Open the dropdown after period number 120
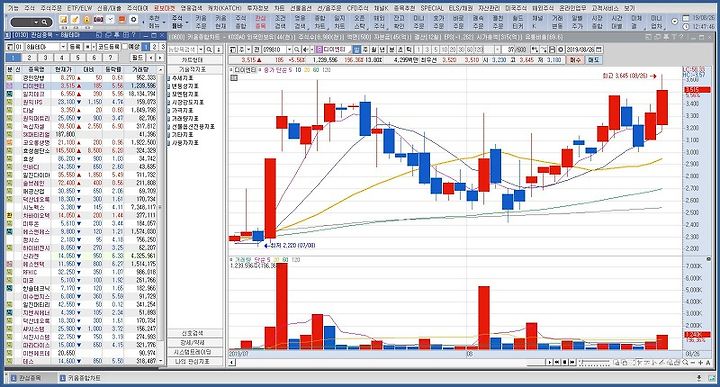The image size is (720, 387). click(x=497, y=50)
